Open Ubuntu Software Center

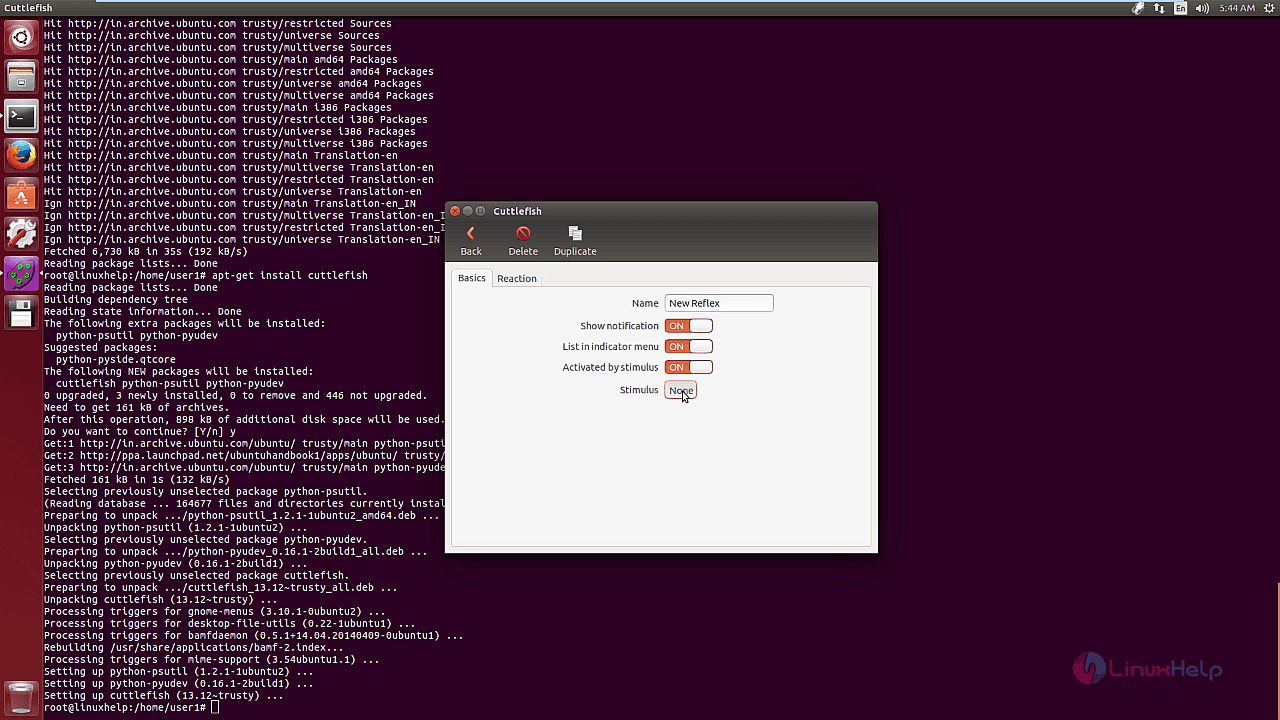coord(21,194)
